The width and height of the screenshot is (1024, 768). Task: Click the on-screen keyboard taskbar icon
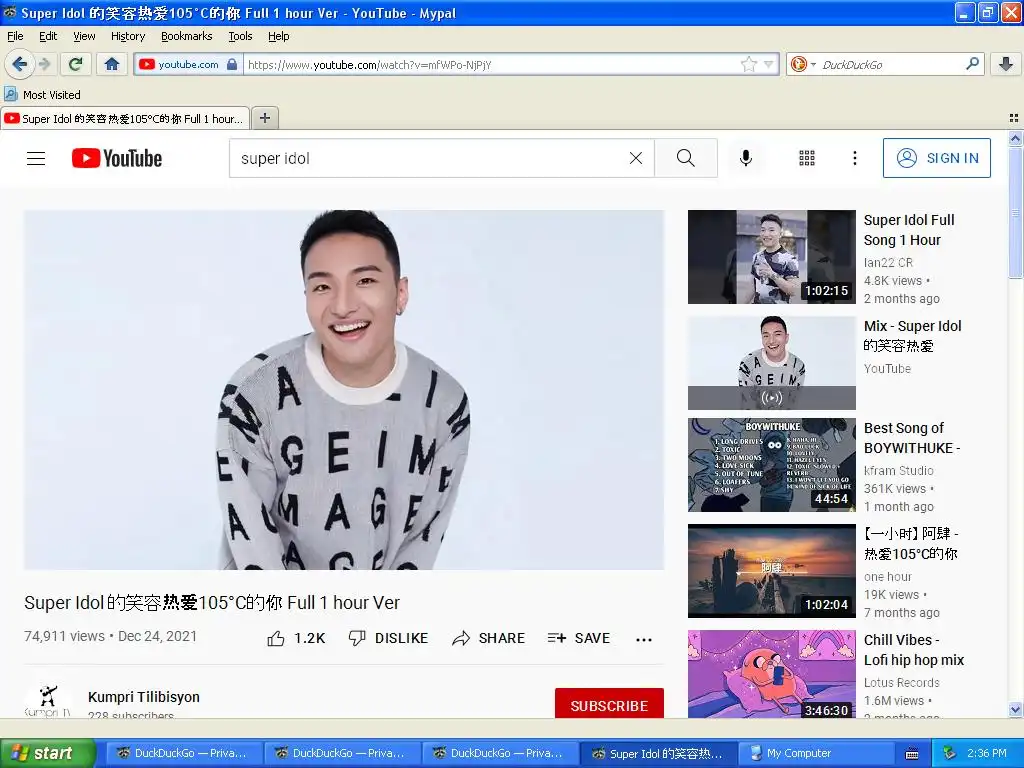[x=912, y=754]
